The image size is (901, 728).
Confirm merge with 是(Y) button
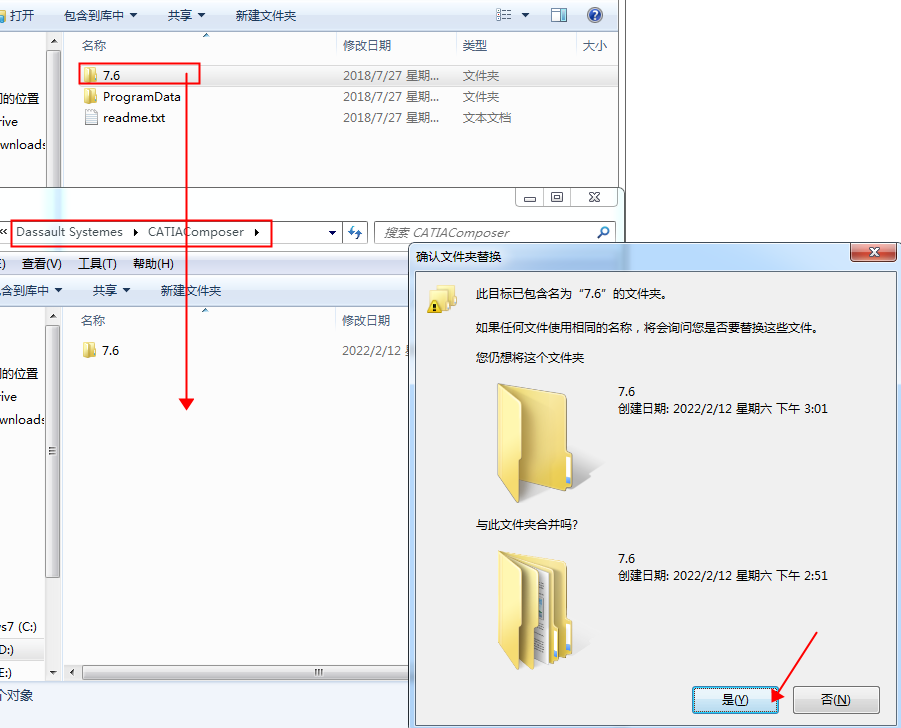735,700
